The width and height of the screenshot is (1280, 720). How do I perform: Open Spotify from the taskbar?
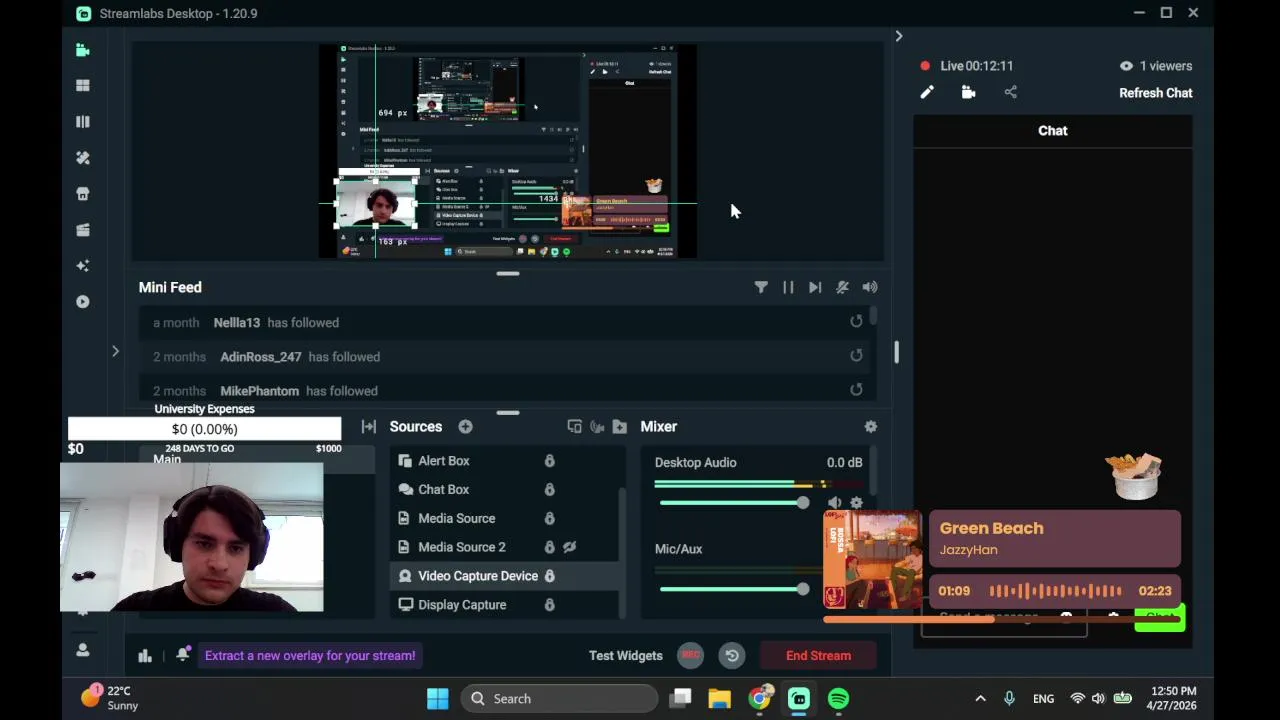[x=838, y=699]
